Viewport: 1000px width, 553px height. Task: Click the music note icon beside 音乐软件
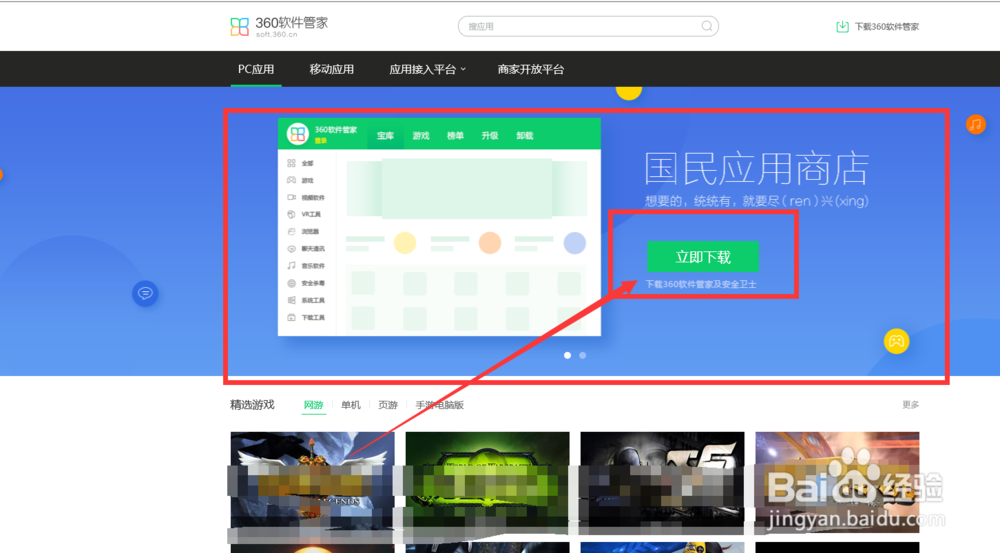tap(291, 265)
